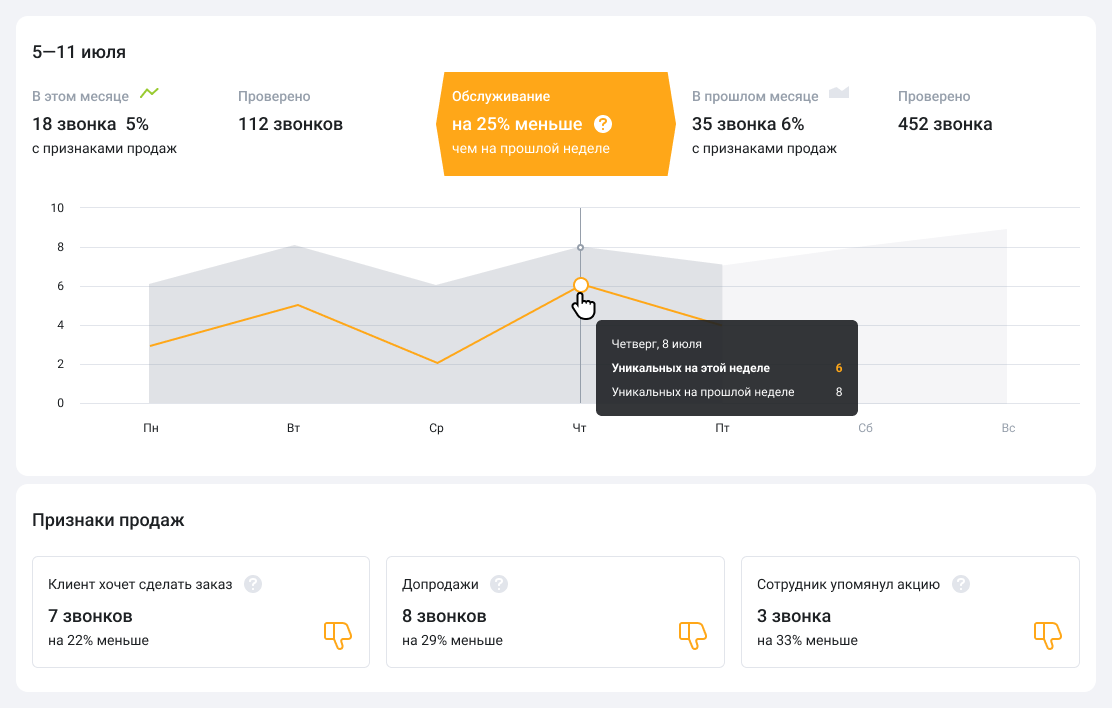1112x708 pixels.
Task: Click help icon next to Клиент хочет сделать заказ
Action: click(253, 584)
